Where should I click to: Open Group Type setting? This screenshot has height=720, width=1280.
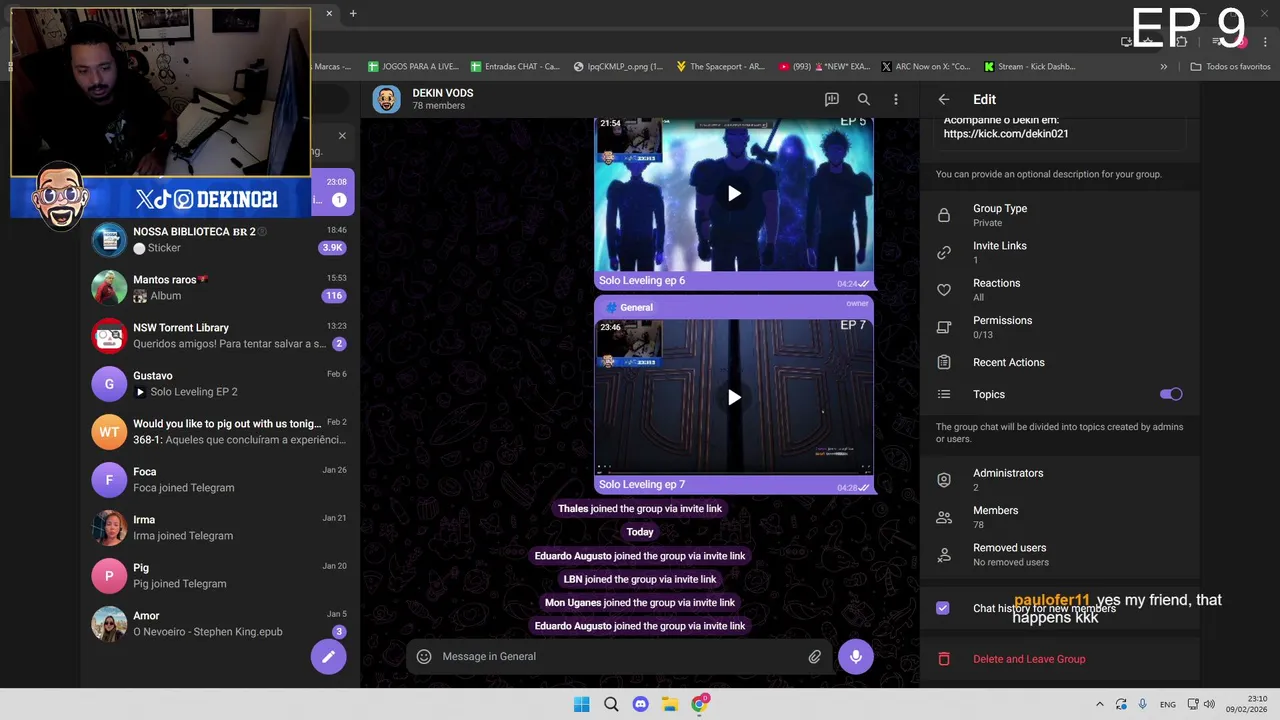click(x=1059, y=215)
